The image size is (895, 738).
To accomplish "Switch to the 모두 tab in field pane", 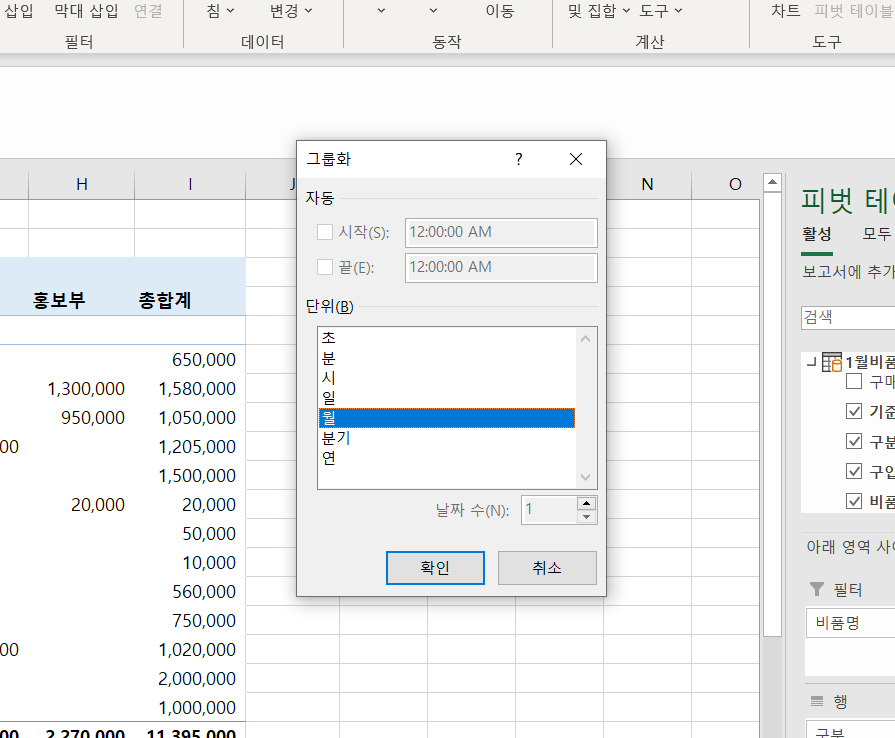I will pyautogui.click(x=876, y=233).
